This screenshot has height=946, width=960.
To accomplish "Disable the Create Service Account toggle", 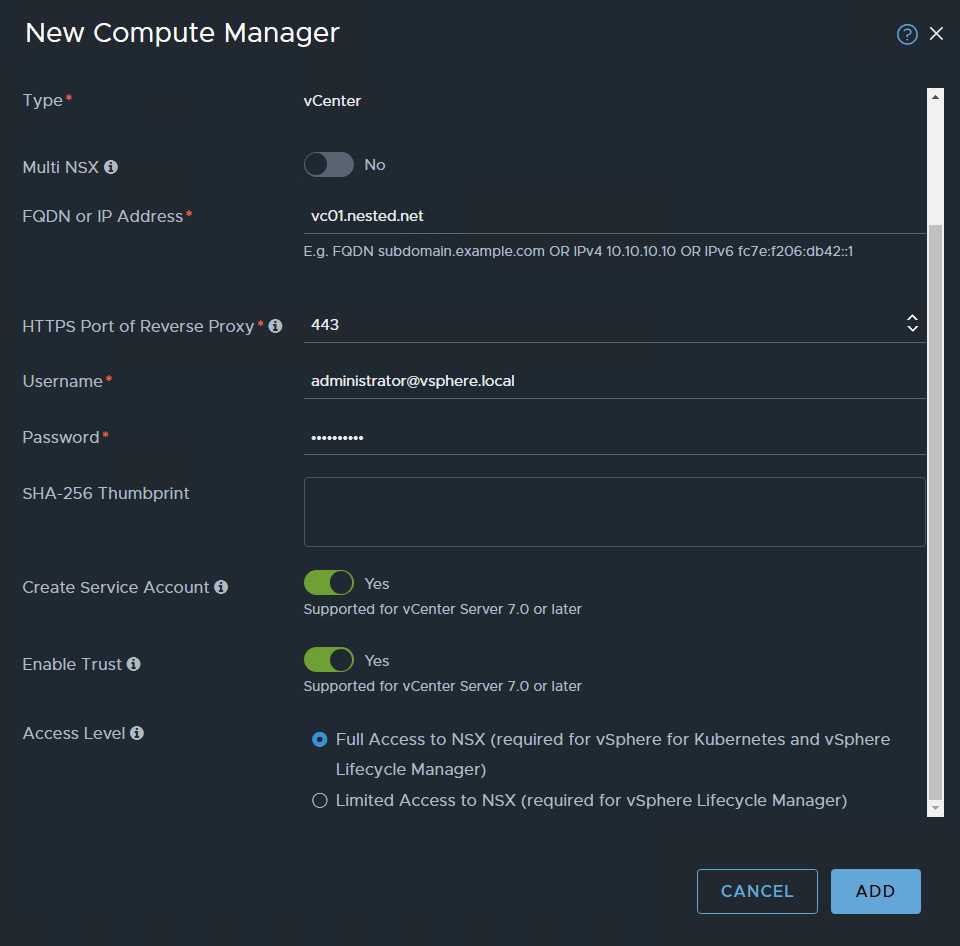I will click(x=329, y=583).
